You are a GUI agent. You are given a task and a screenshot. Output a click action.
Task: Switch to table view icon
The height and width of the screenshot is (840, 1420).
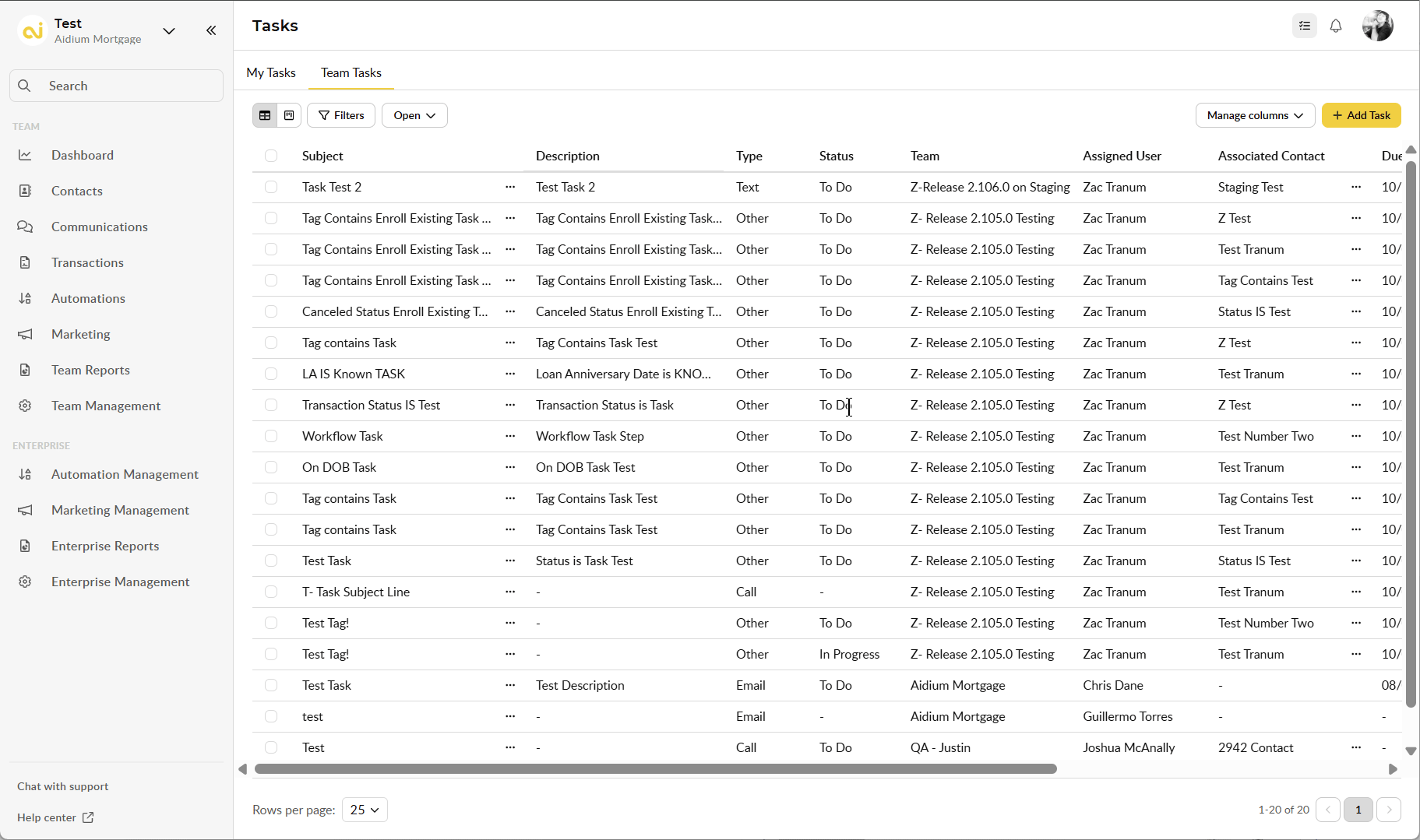(265, 115)
